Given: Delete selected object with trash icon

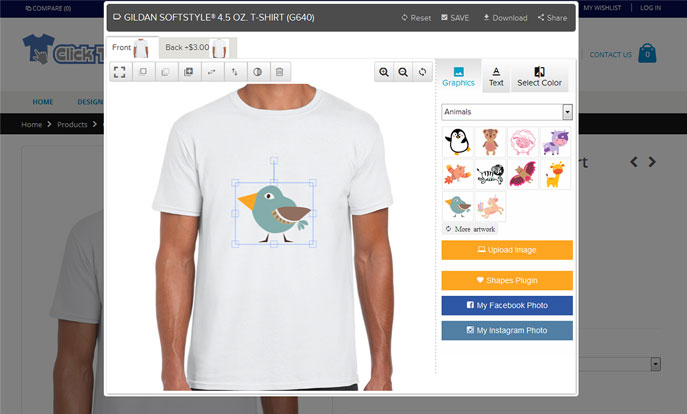Looking at the screenshot, I should pos(280,72).
